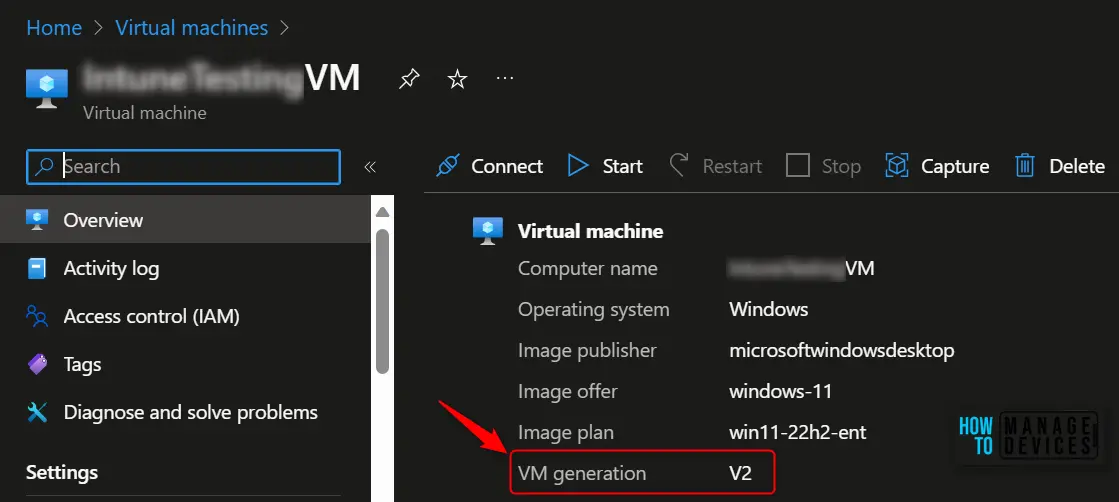The width and height of the screenshot is (1119, 502).
Task: Click the Virtual machine subtitle under title
Action: coord(145,113)
